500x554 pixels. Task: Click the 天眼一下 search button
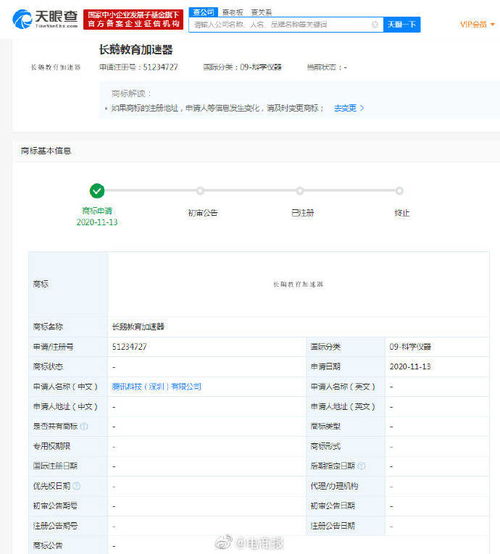pyautogui.click(x=402, y=24)
